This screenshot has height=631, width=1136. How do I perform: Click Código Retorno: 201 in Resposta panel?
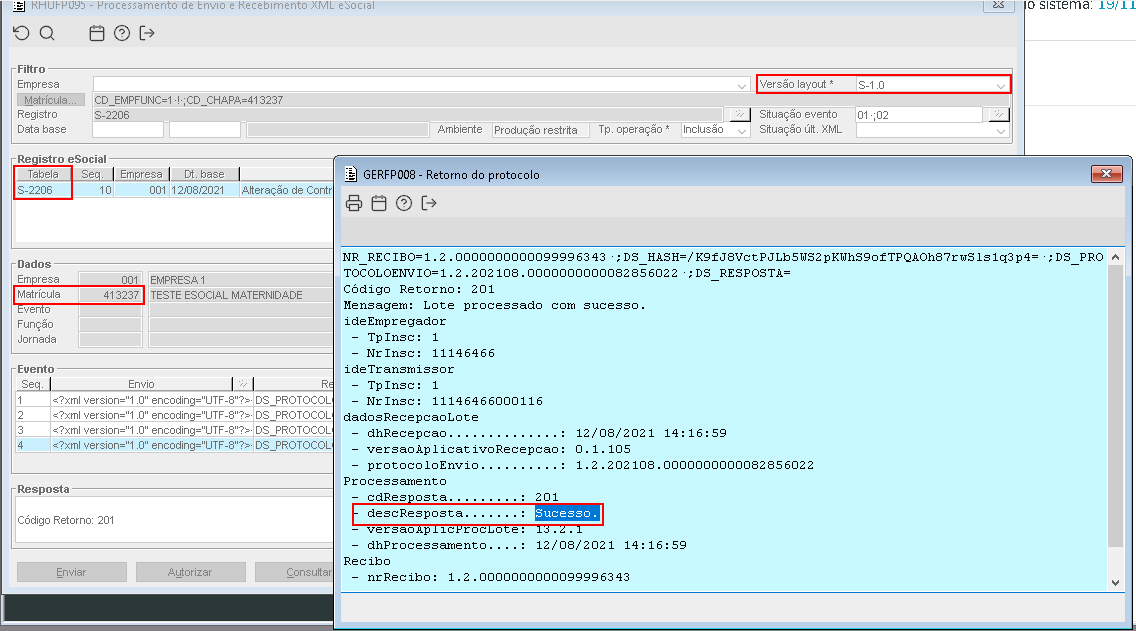(x=66, y=520)
